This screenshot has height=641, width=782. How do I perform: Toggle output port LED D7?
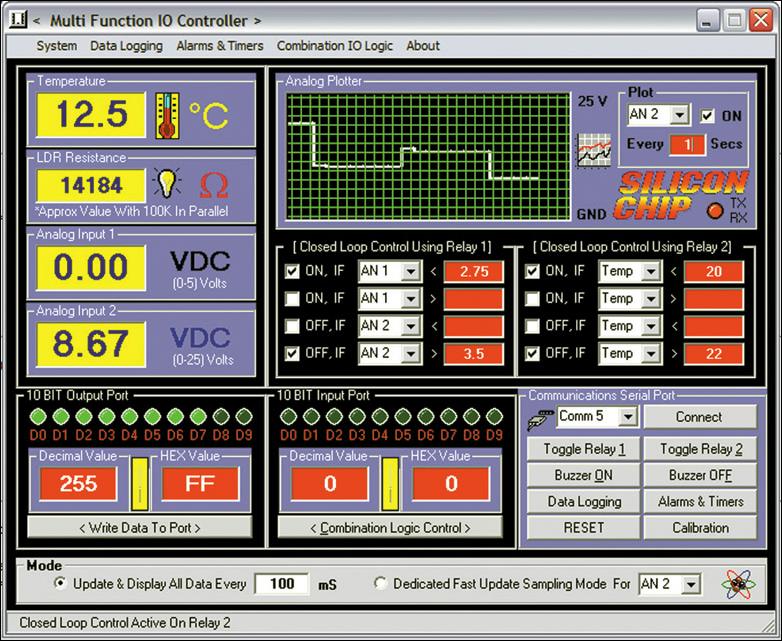(198, 417)
